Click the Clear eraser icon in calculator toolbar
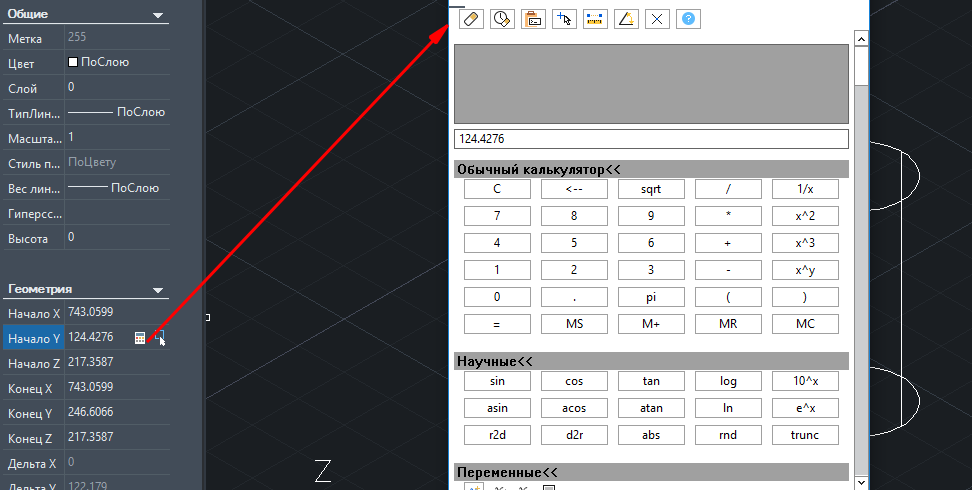 click(x=471, y=19)
